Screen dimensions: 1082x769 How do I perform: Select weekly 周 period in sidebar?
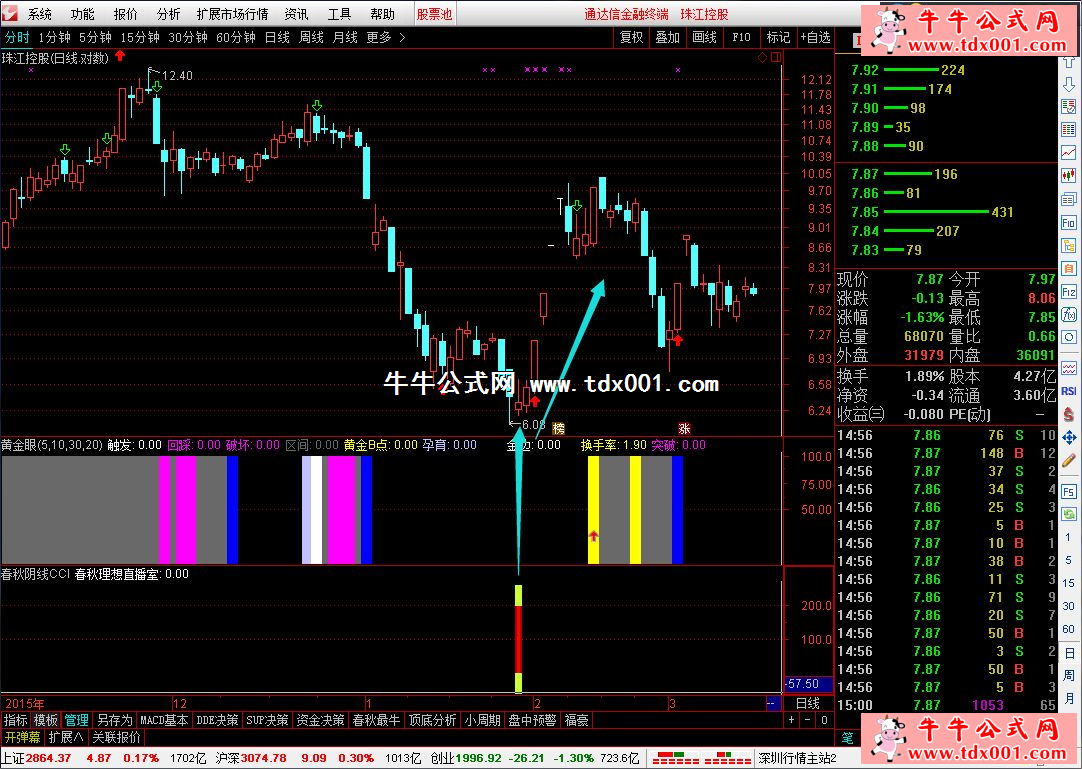pos(1068,676)
